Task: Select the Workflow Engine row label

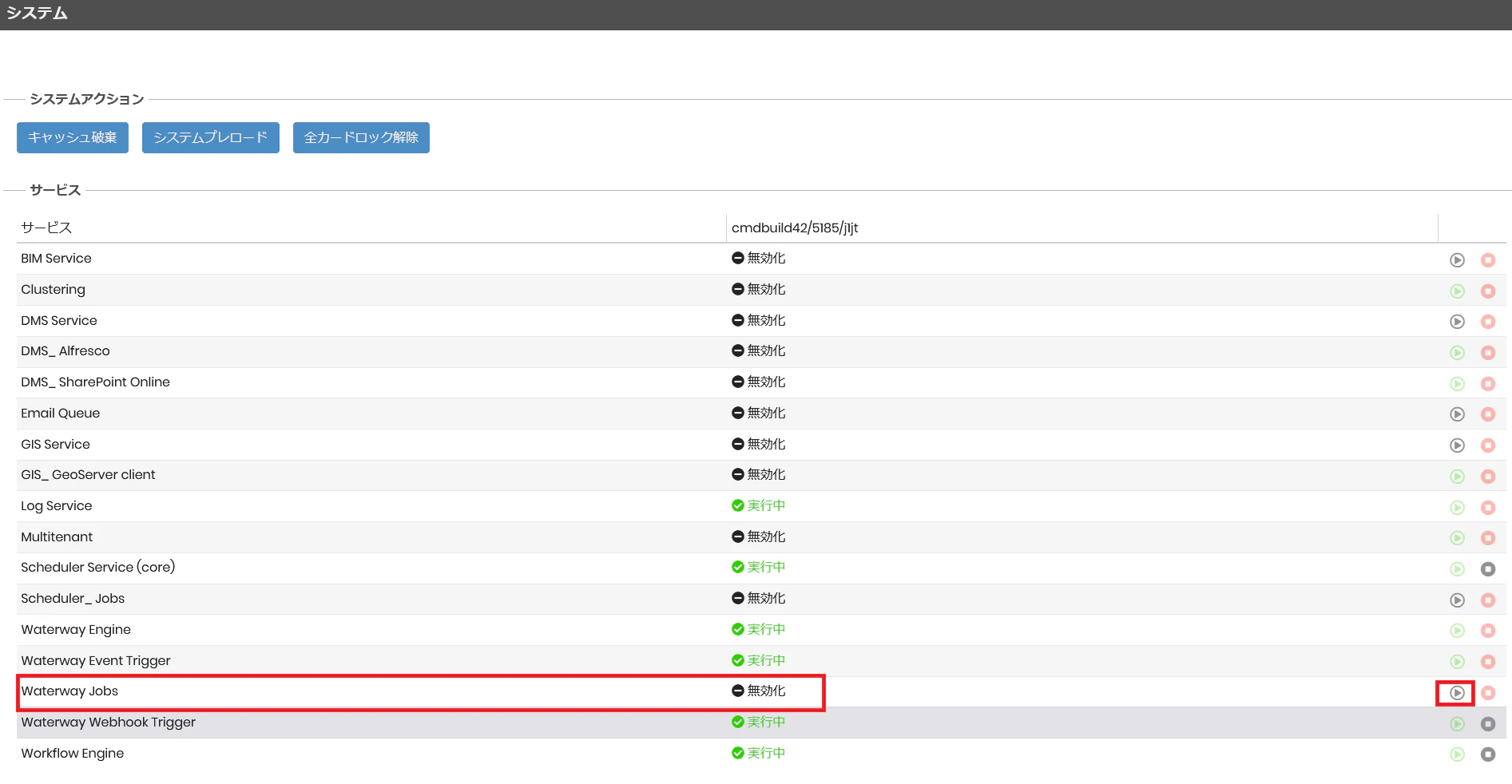Action: 73,753
